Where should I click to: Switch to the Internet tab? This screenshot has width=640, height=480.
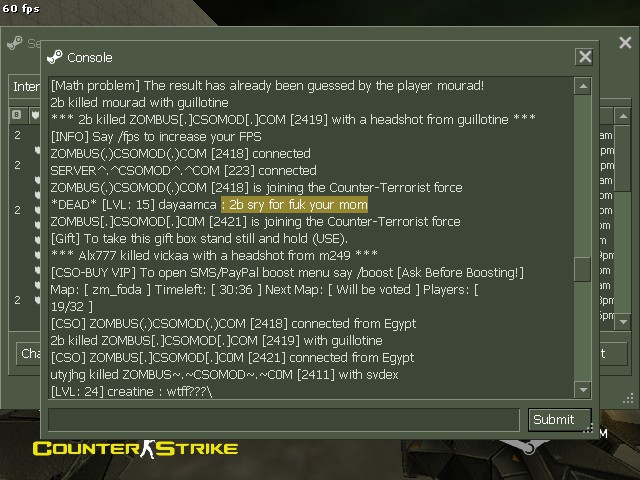[x=25, y=87]
